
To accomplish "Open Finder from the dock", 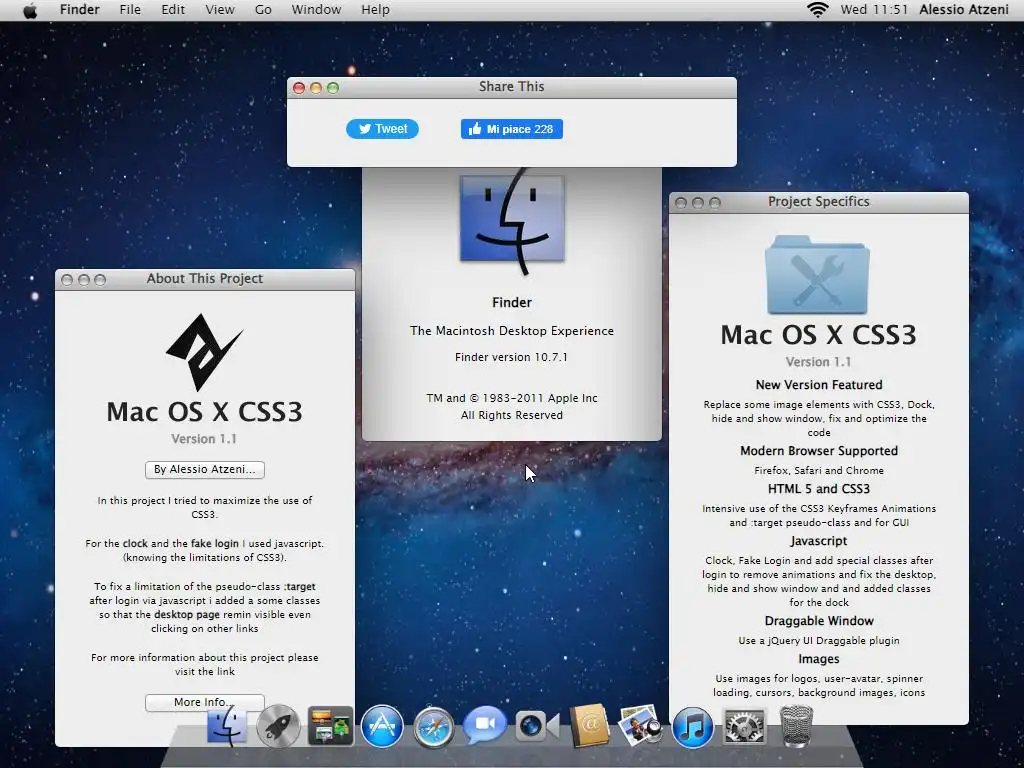I will pos(227,726).
